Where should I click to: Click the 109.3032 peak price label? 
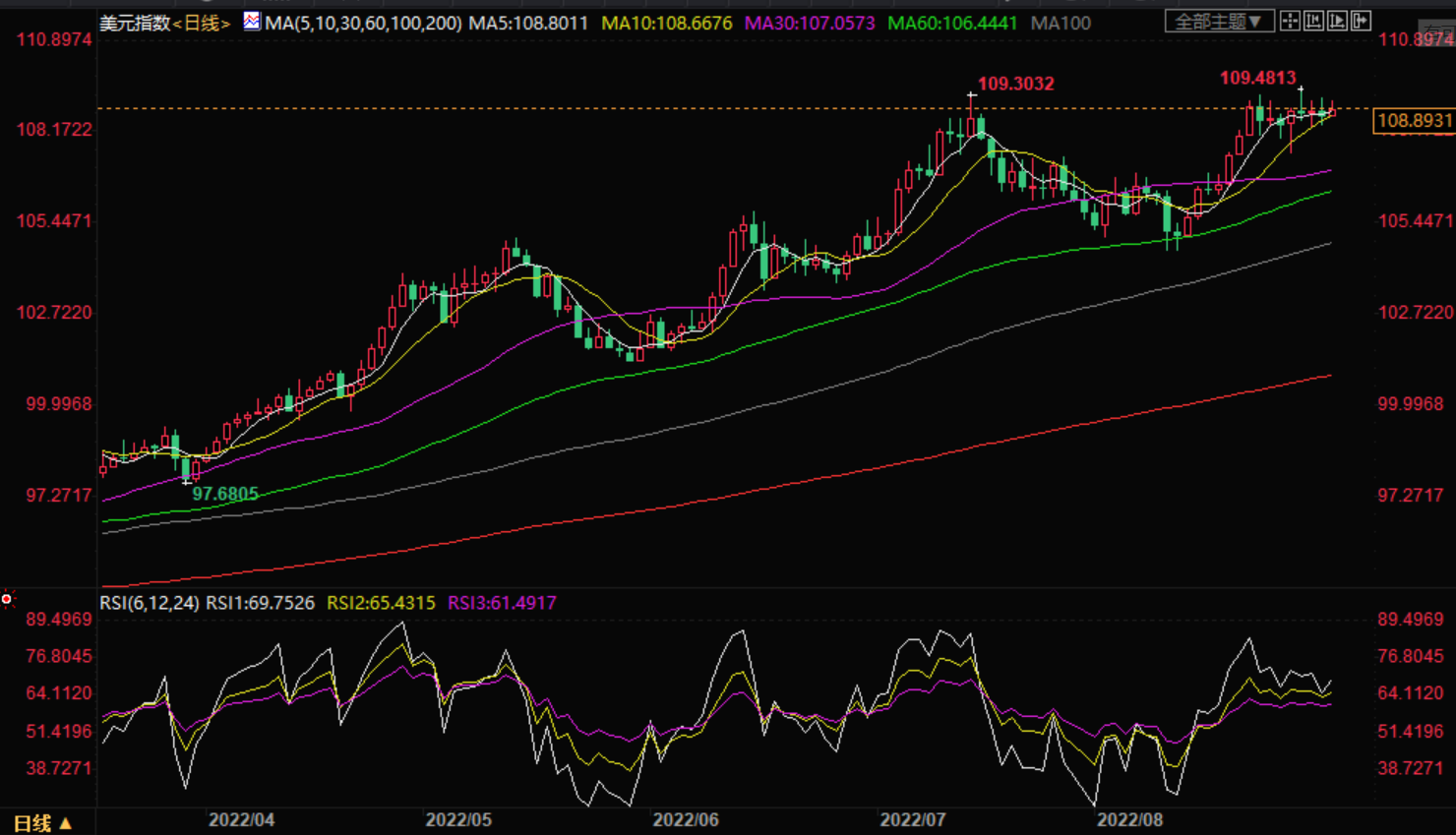pyautogui.click(x=1015, y=84)
